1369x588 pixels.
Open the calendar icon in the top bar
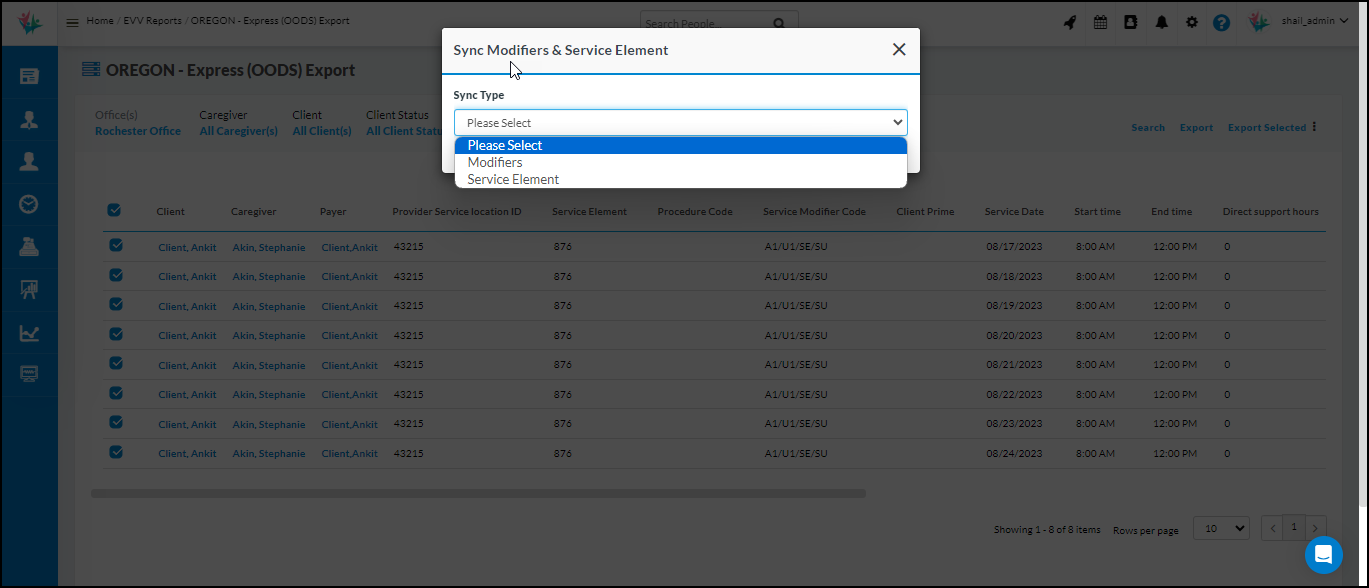pyautogui.click(x=1100, y=21)
